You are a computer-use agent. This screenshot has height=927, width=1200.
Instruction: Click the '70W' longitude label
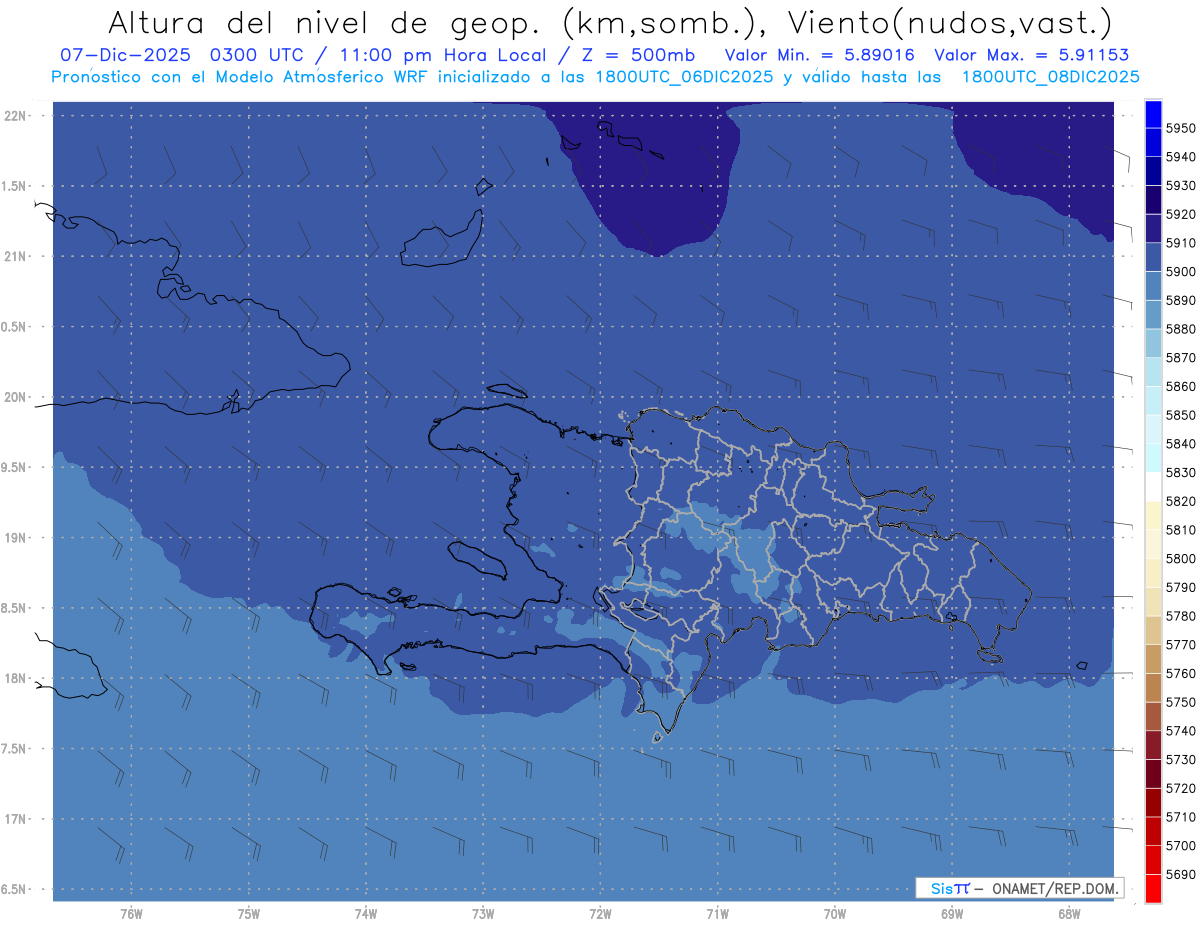click(x=835, y=914)
